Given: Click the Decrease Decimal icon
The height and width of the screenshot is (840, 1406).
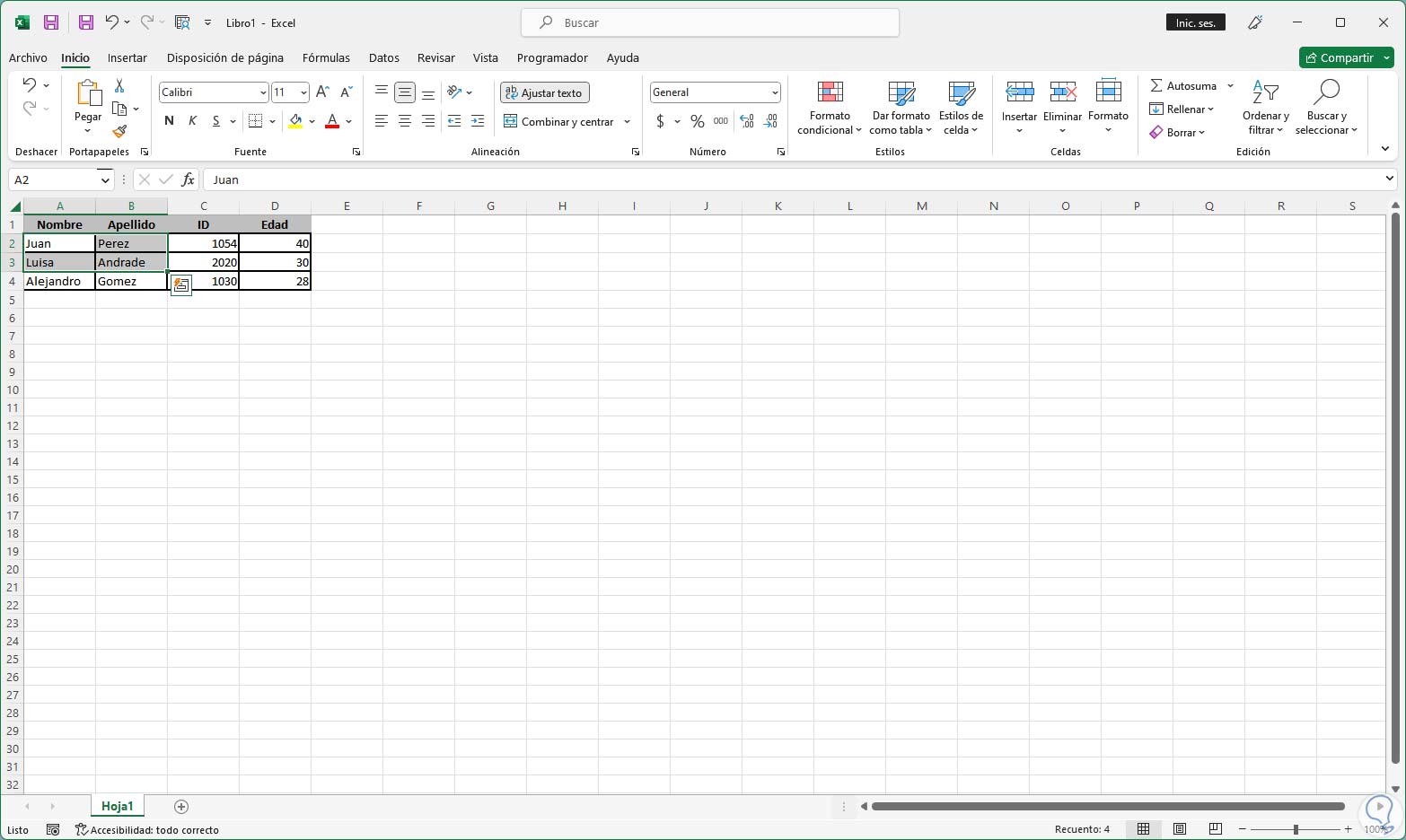Looking at the screenshot, I should click(770, 121).
